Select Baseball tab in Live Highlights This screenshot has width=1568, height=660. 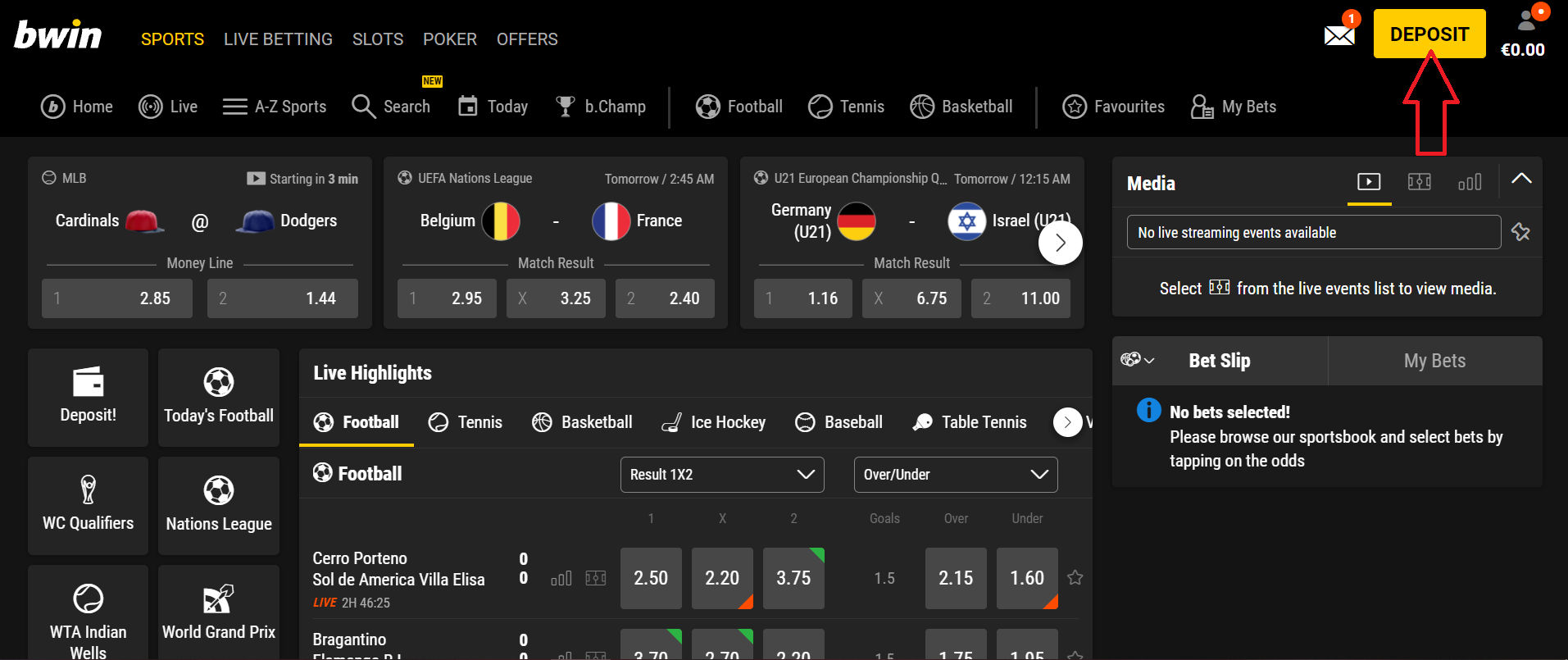click(x=839, y=422)
